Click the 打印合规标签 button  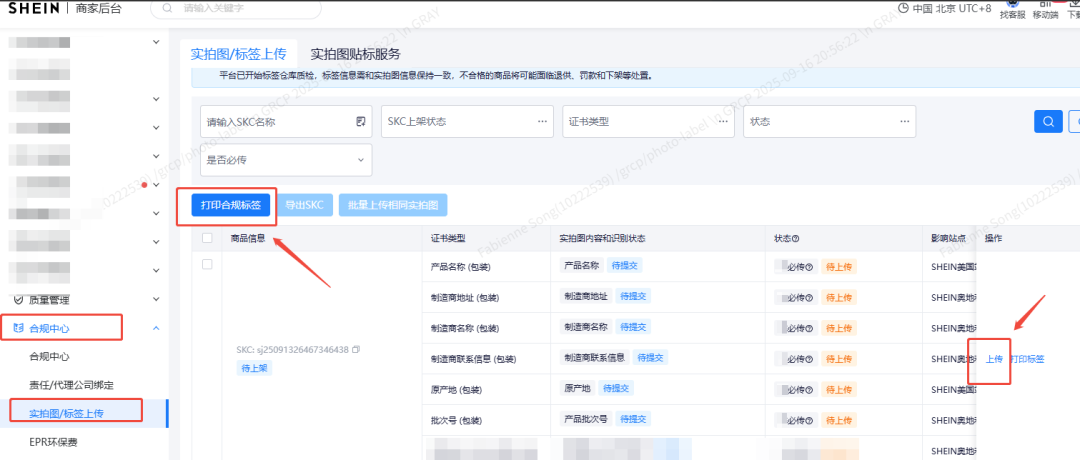point(231,205)
